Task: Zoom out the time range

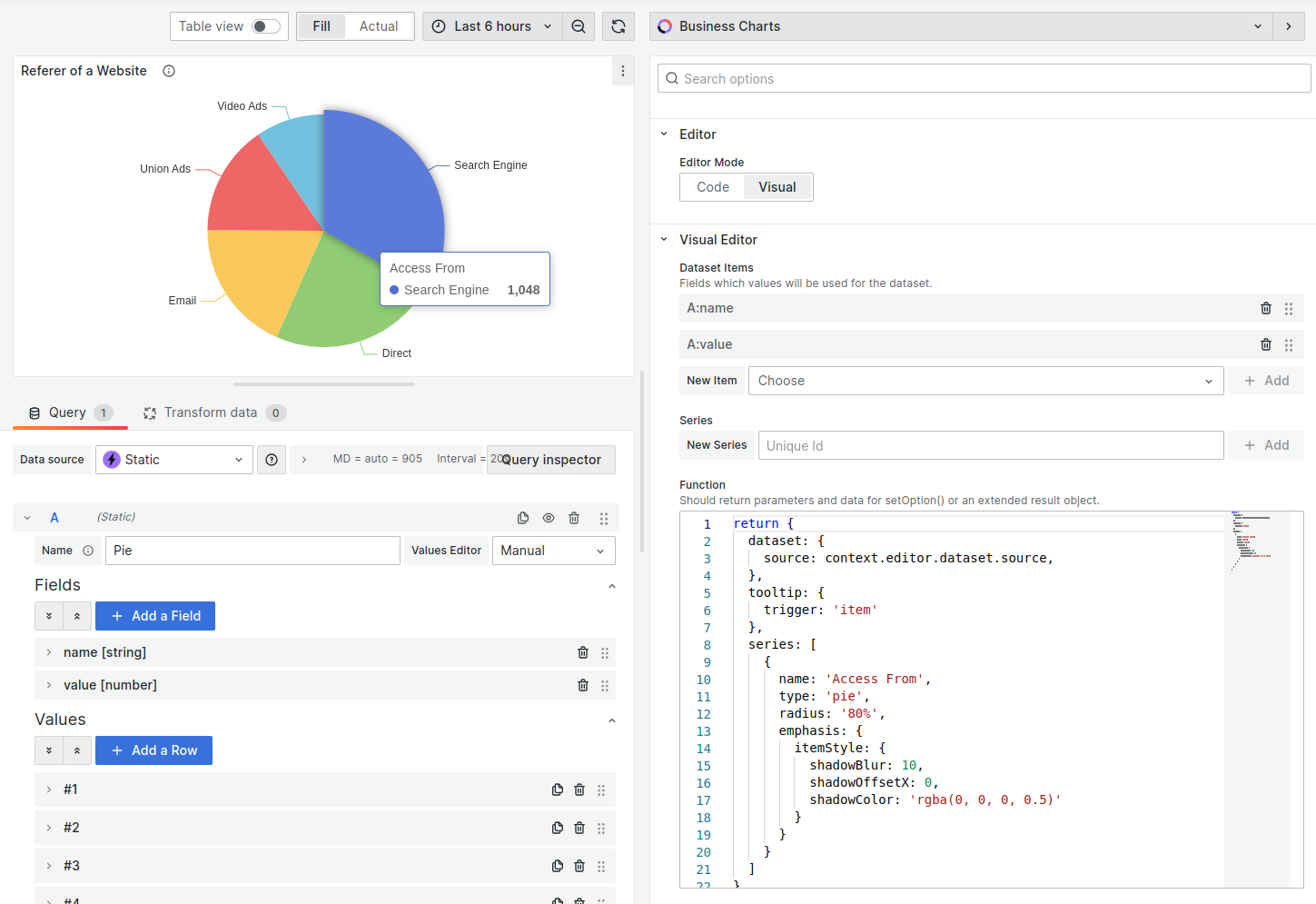Action: (x=579, y=26)
